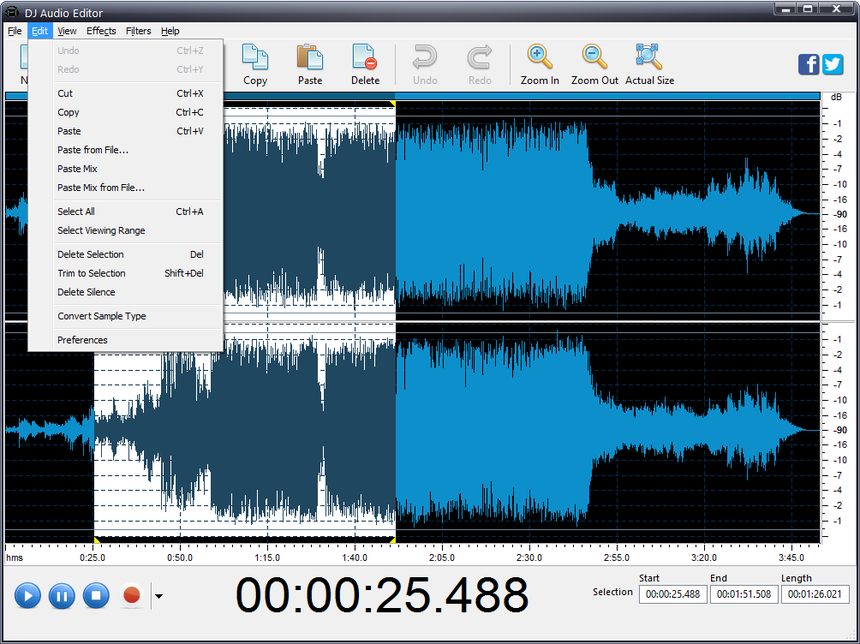860x644 pixels.
Task: Open the Help menu
Action: coord(170,31)
